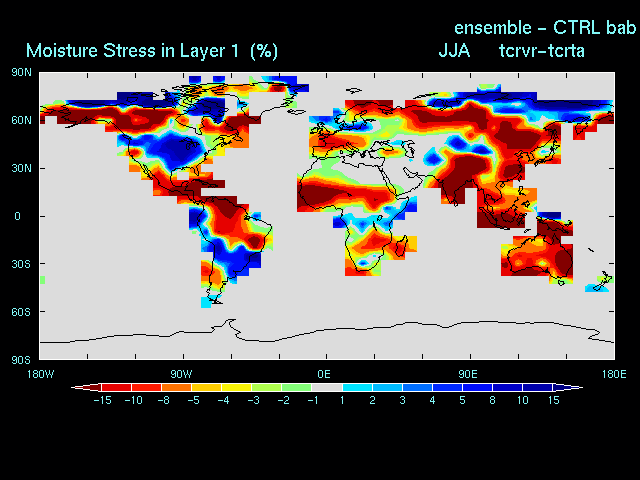Select the gray swatch between -1 and 1
The image size is (640, 480).
point(327,387)
